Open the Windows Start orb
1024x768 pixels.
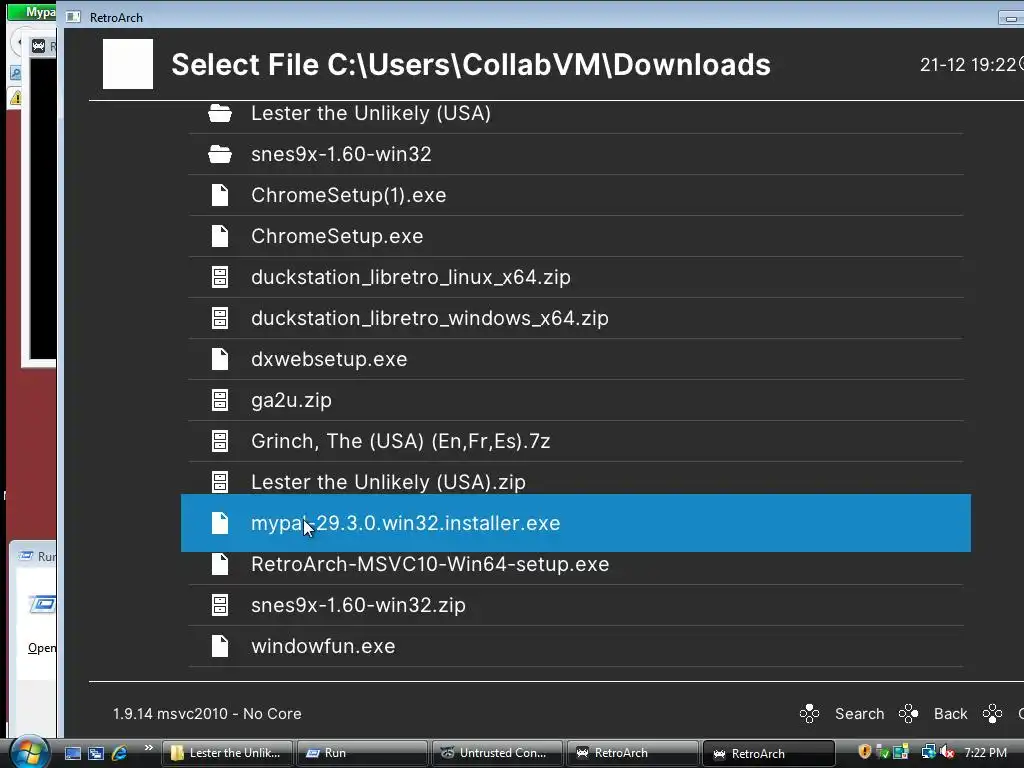click(29, 753)
